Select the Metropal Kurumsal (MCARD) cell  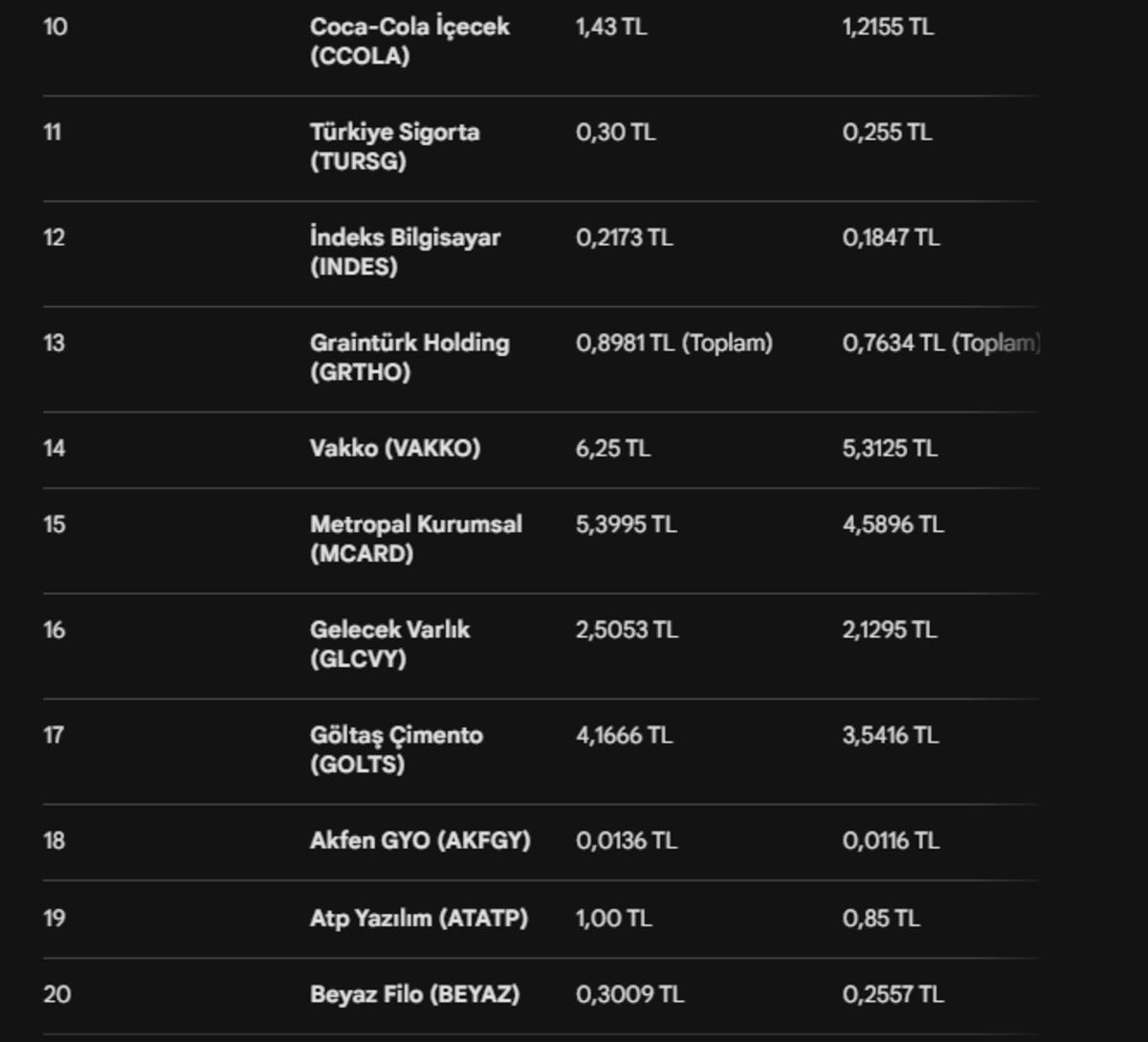(416, 539)
